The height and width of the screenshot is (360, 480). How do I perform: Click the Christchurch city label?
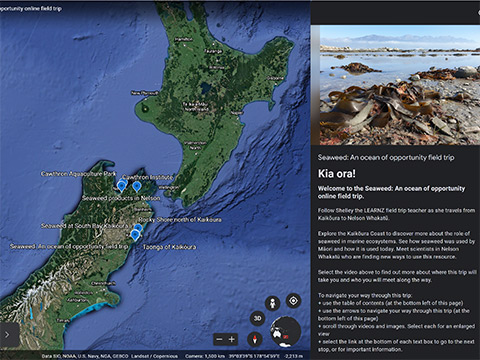104,283
